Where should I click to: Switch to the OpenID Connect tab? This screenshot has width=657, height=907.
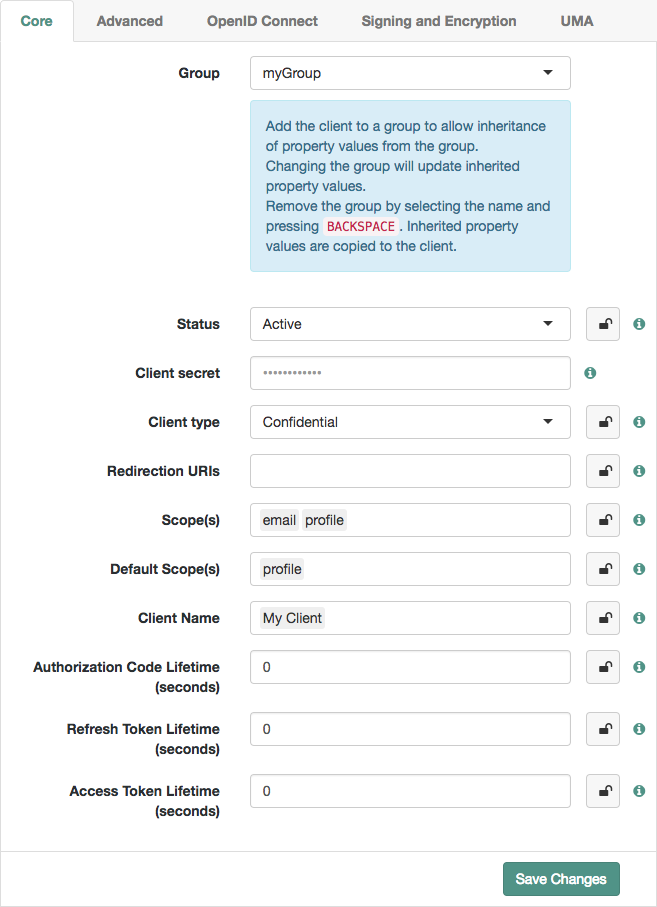click(262, 20)
